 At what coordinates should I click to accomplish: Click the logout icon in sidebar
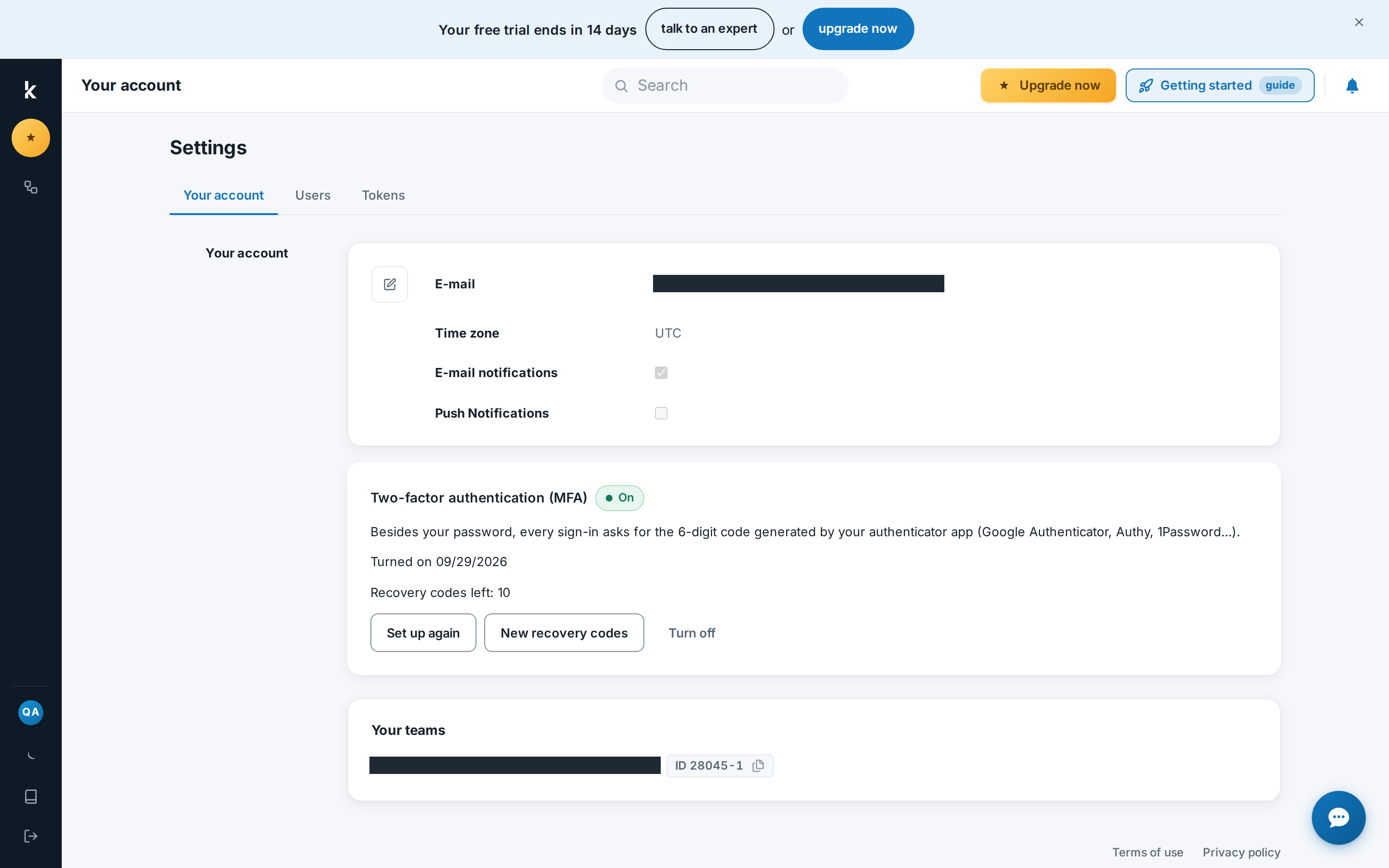coord(31,836)
